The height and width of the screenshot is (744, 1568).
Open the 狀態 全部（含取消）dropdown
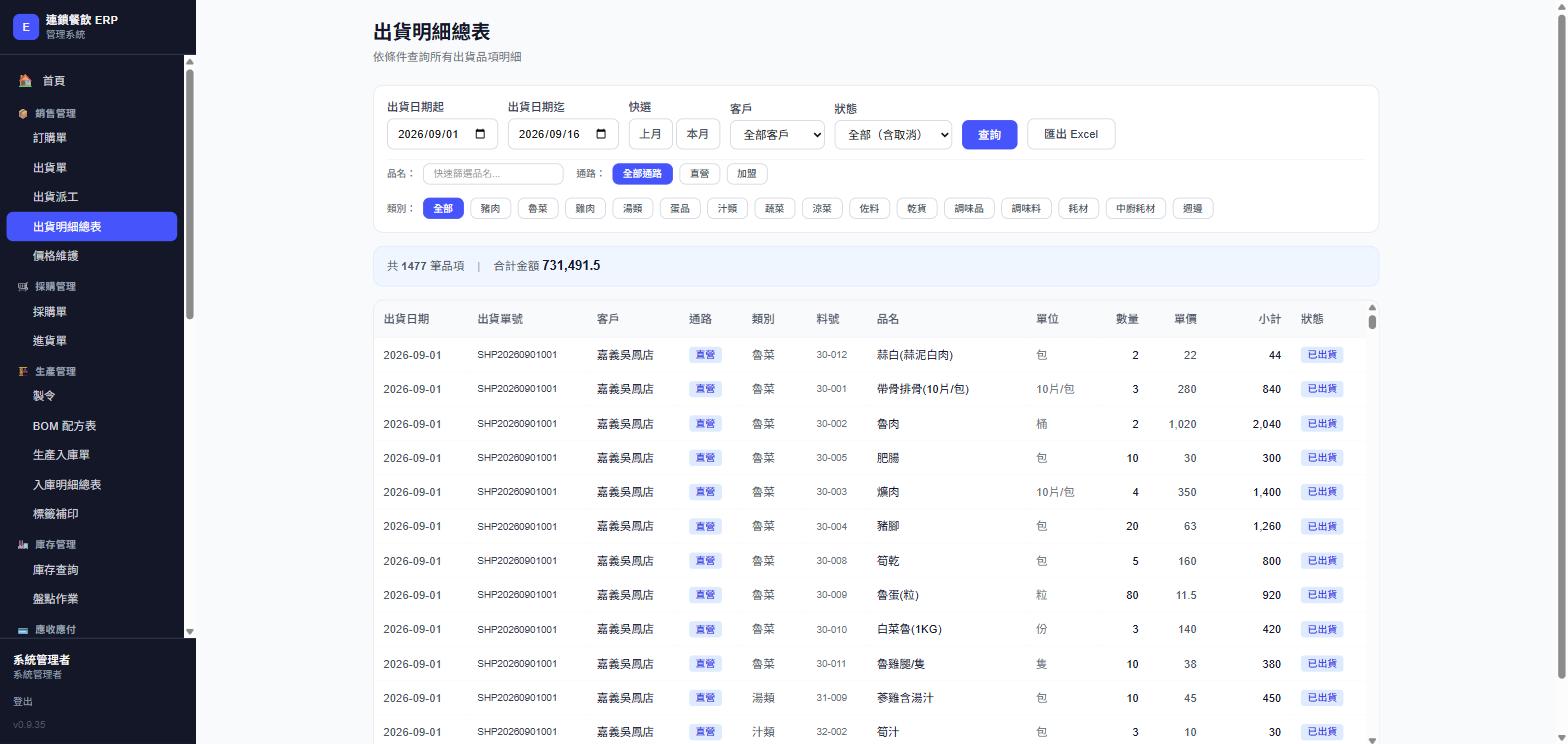(x=893, y=134)
